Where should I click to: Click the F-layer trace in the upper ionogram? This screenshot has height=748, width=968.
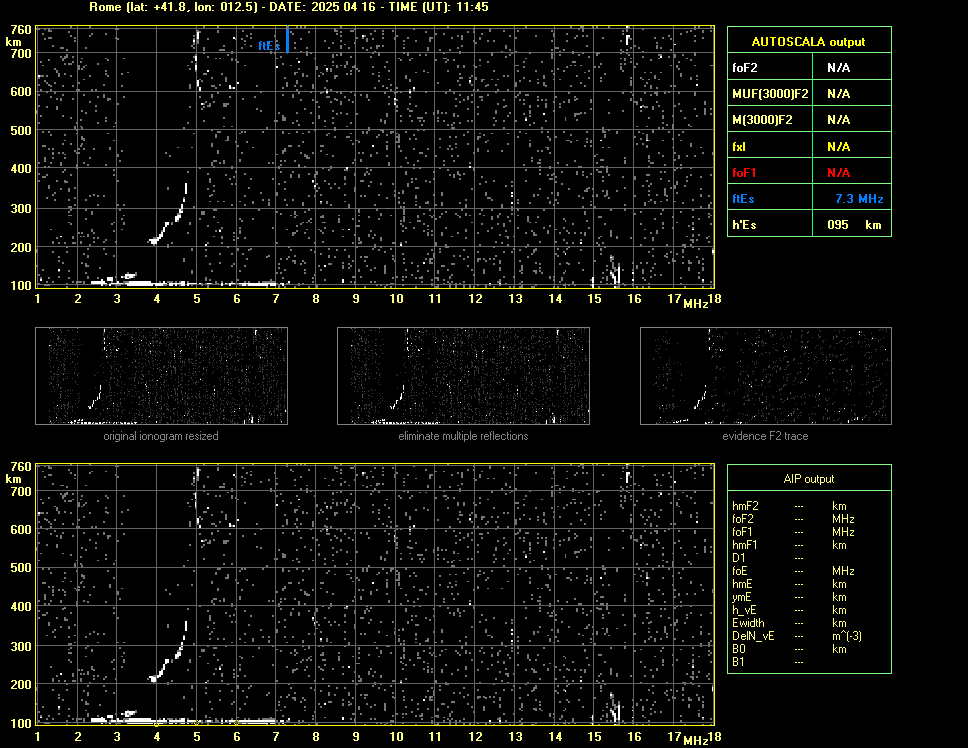click(x=168, y=214)
